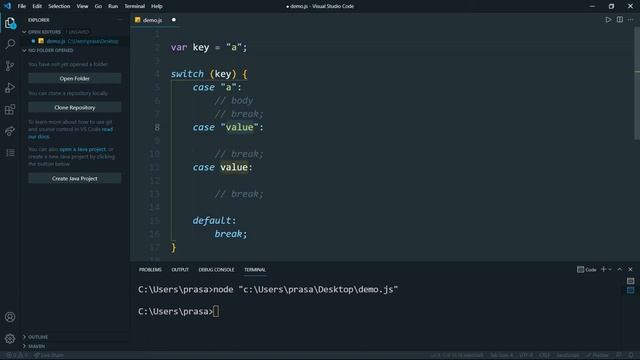This screenshot has width=640, height=360.
Task: Click the VS Code logo icon
Action: pyautogui.click(x=7, y=6)
